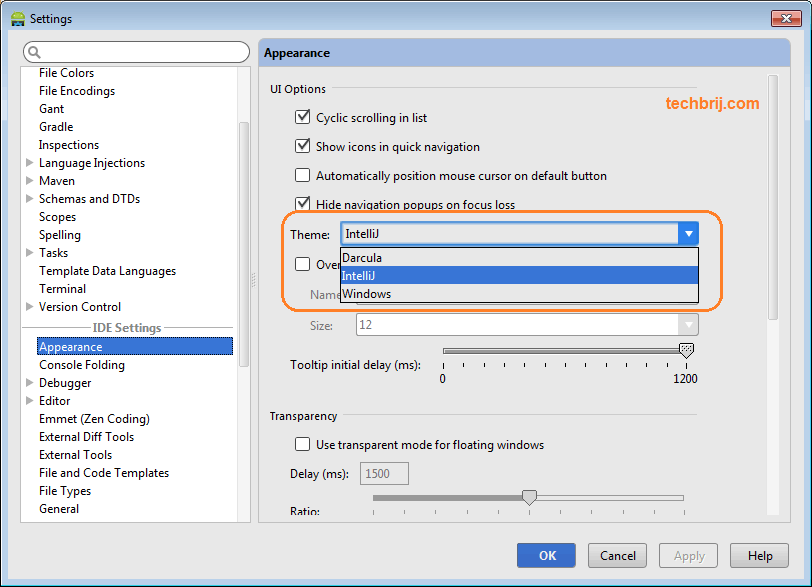The height and width of the screenshot is (587, 812).
Task: Click the Tooltip initial delay slider handle
Action: coord(687,350)
